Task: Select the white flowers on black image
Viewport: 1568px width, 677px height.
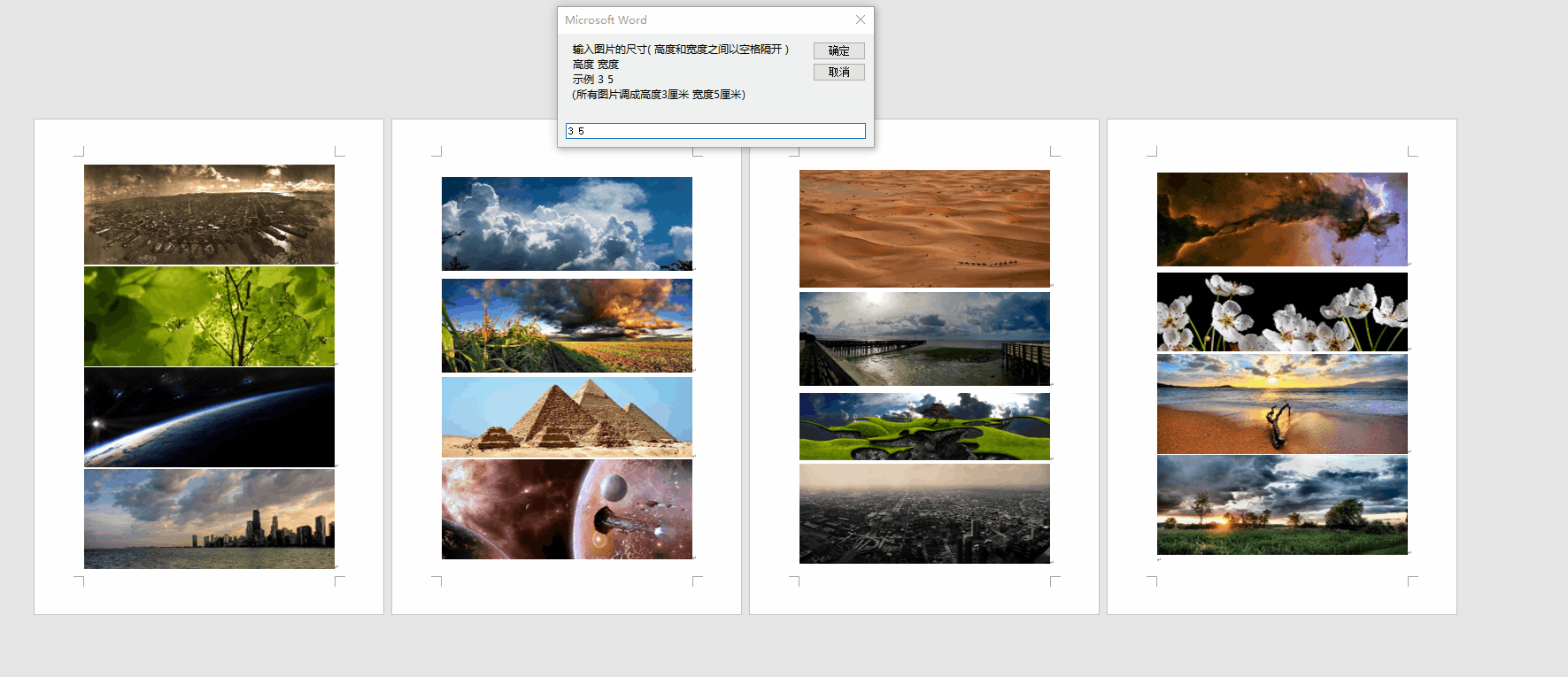Action: click(1282, 312)
